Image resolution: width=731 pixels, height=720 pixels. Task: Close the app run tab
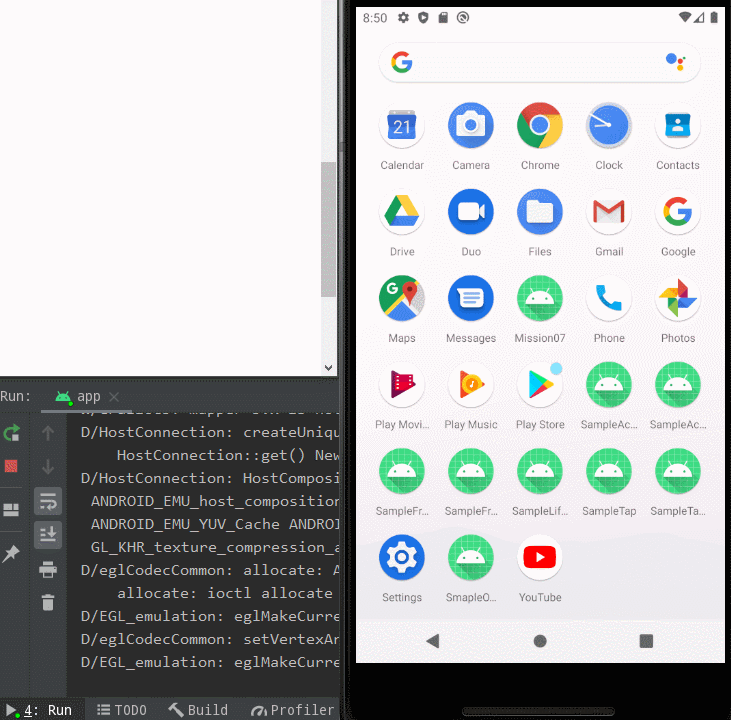[x=114, y=396]
